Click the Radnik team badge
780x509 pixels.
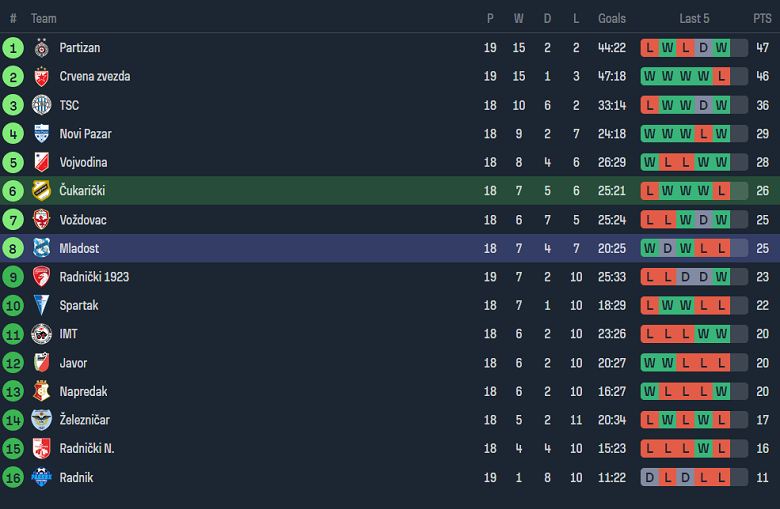pos(41,478)
